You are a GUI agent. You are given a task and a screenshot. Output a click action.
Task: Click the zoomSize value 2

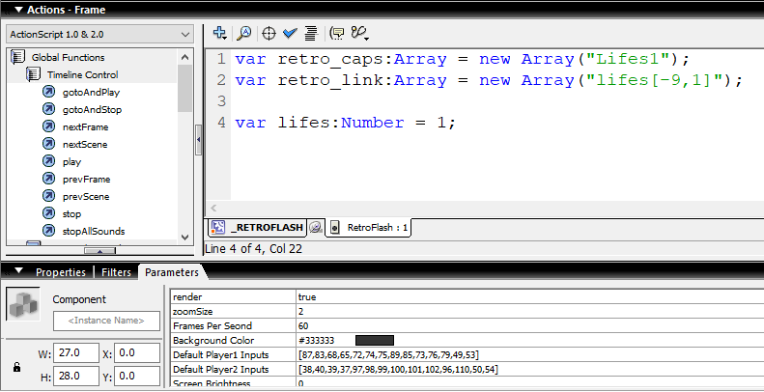pyautogui.click(x=301, y=312)
